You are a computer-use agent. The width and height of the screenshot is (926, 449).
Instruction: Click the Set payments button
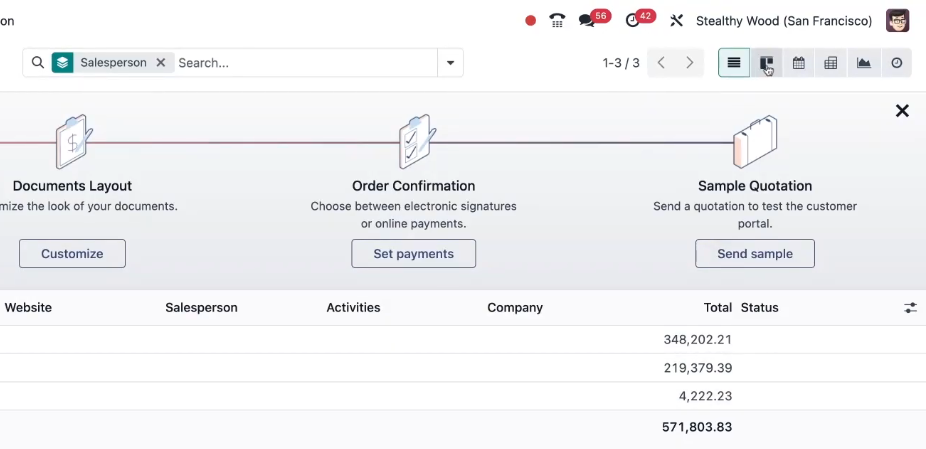pos(413,253)
